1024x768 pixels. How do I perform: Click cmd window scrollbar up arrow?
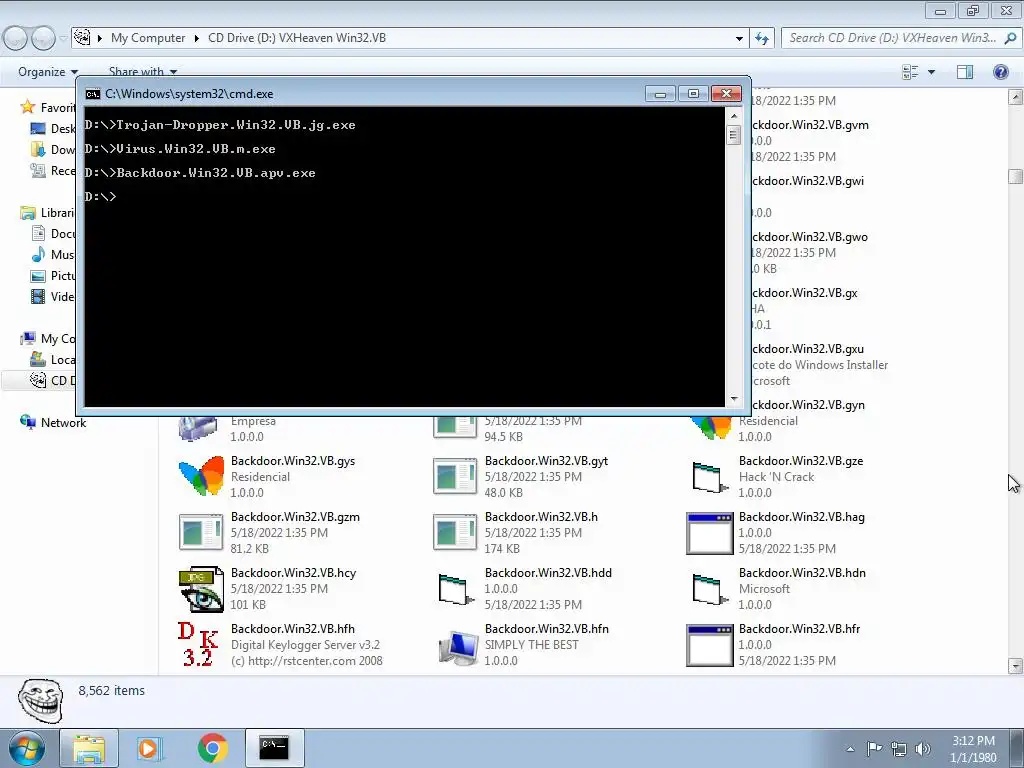click(734, 116)
